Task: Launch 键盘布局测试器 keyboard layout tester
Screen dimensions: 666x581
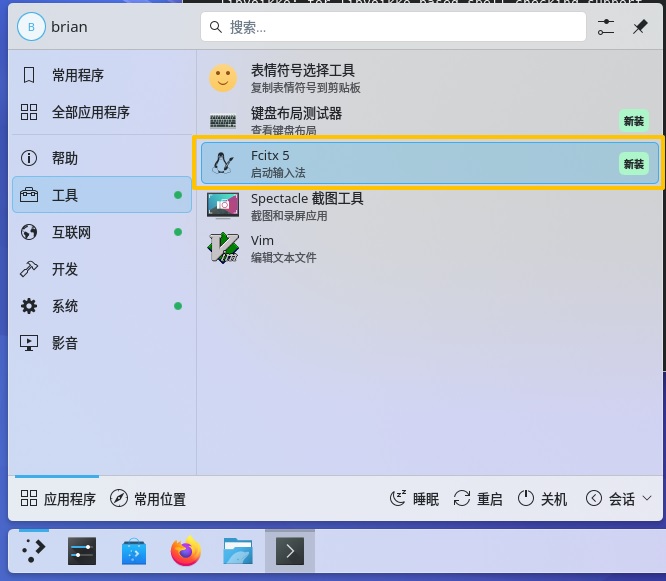Action: (x=430, y=121)
